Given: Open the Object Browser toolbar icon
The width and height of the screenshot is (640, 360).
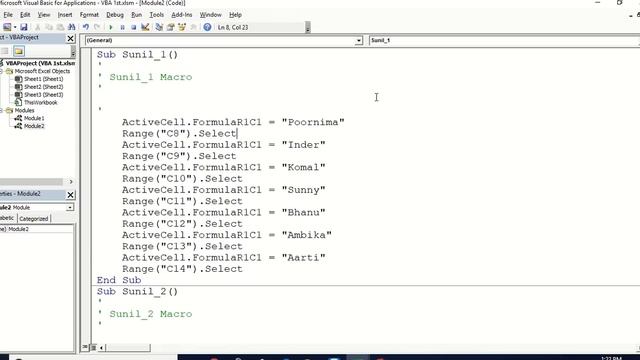Looking at the screenshot, I should point(182,27).
